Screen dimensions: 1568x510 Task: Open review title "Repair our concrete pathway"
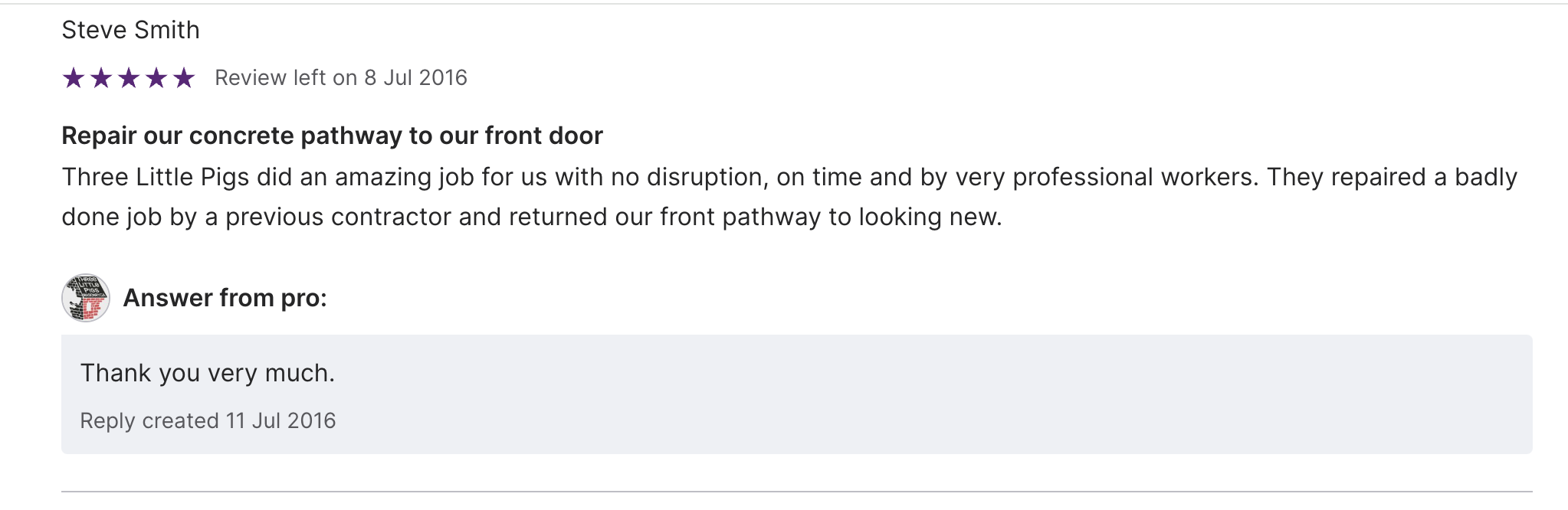point(332,136)
